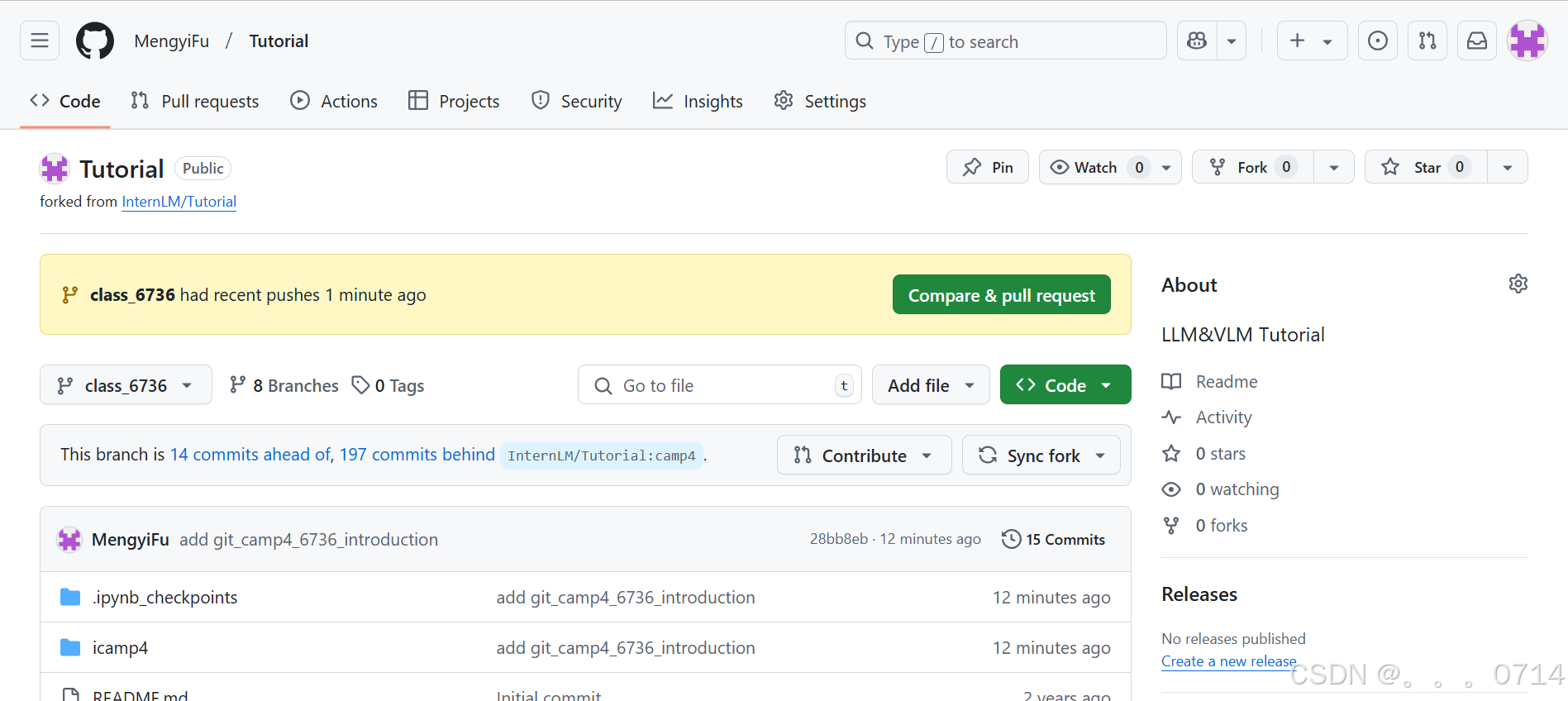Open commit message on .ipynb_checkpoints row

(626, 598)
